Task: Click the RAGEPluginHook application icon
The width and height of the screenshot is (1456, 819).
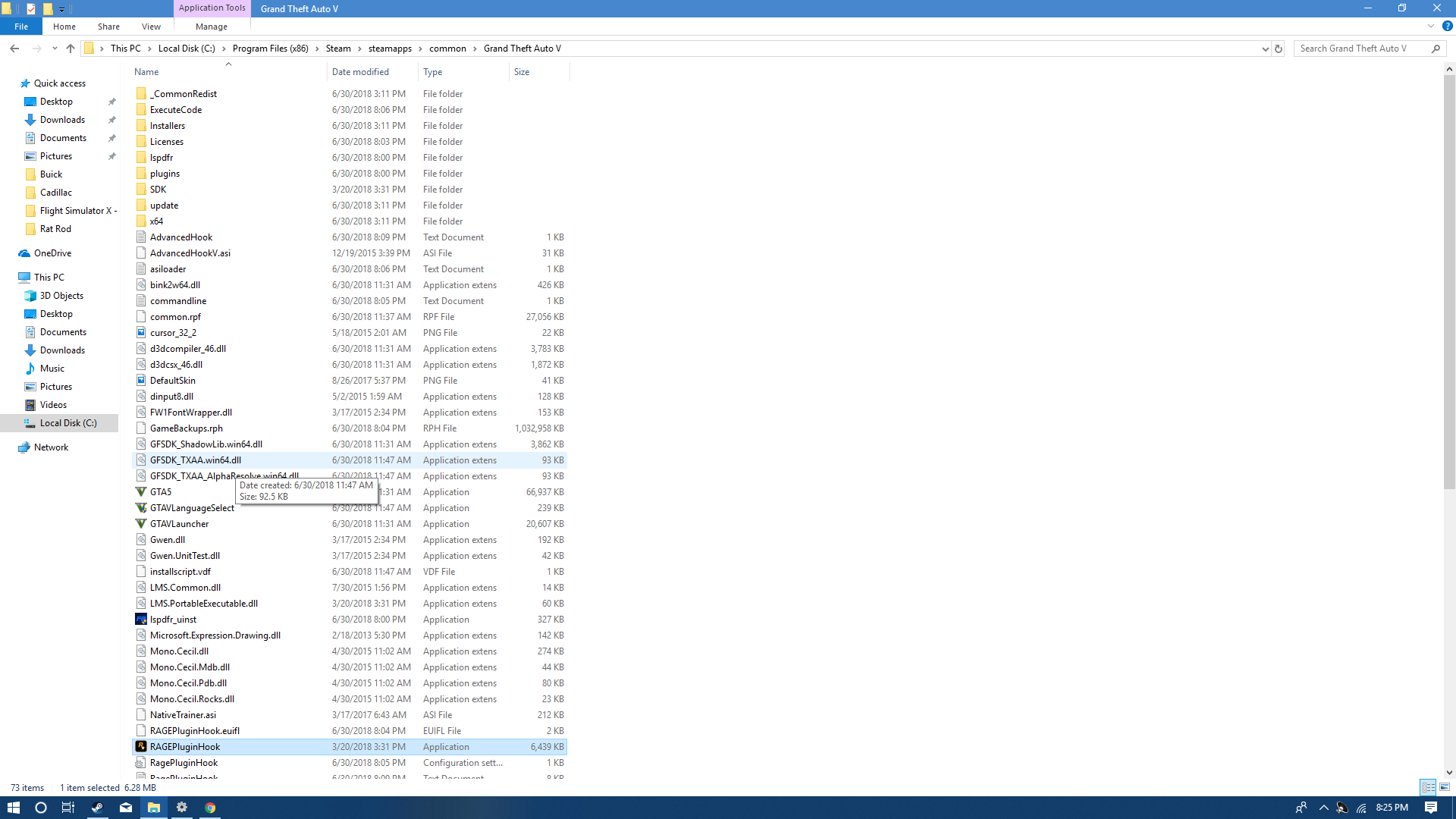Action: coord(141,747)
